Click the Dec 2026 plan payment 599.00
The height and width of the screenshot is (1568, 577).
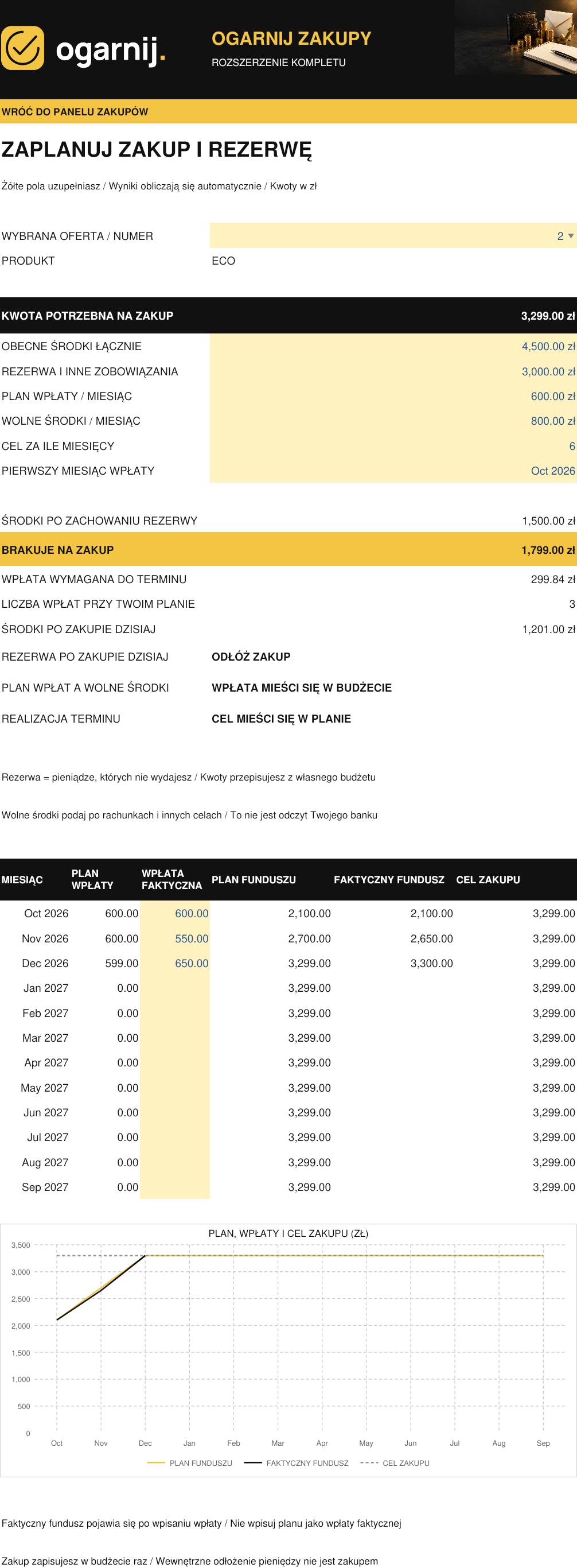(122, 964)
